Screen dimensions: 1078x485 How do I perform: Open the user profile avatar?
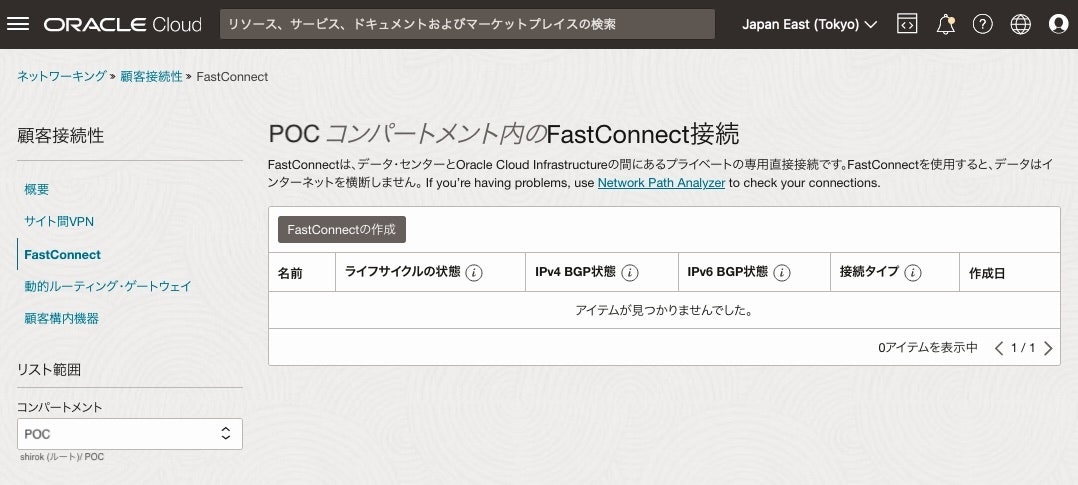(1059, 24)
